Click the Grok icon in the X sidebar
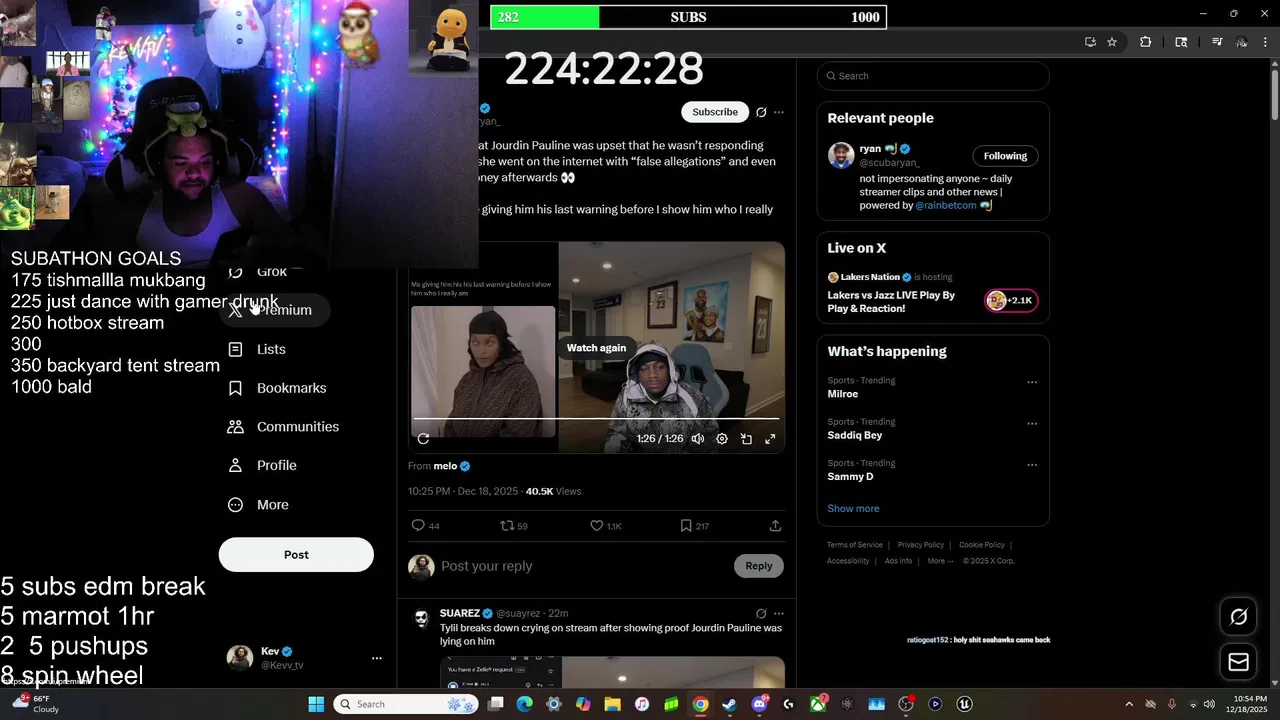1280x720 pixels. click(x=236, y=272)
